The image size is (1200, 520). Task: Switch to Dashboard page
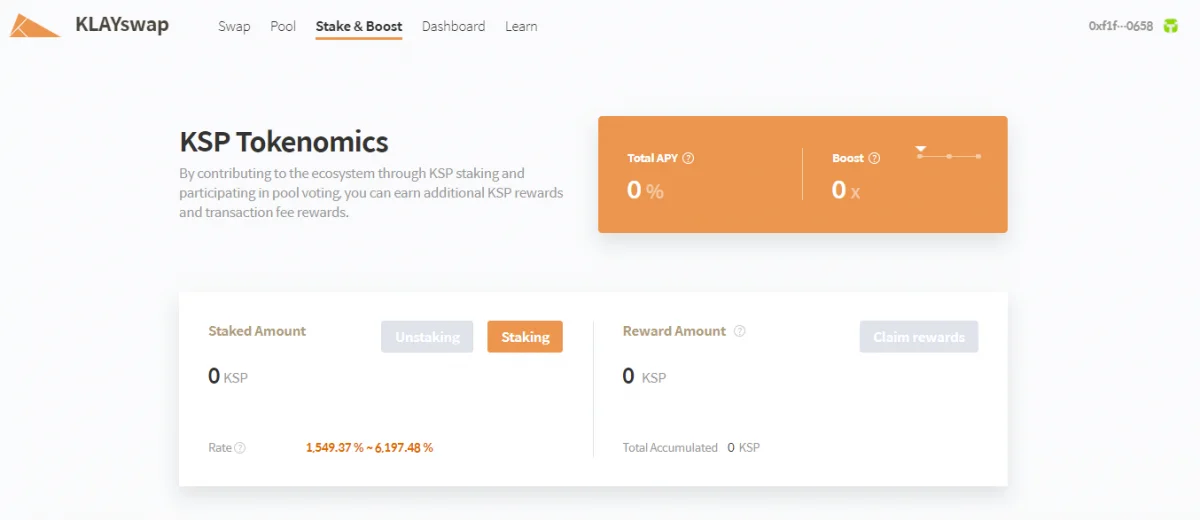click(x=453, y=26)
